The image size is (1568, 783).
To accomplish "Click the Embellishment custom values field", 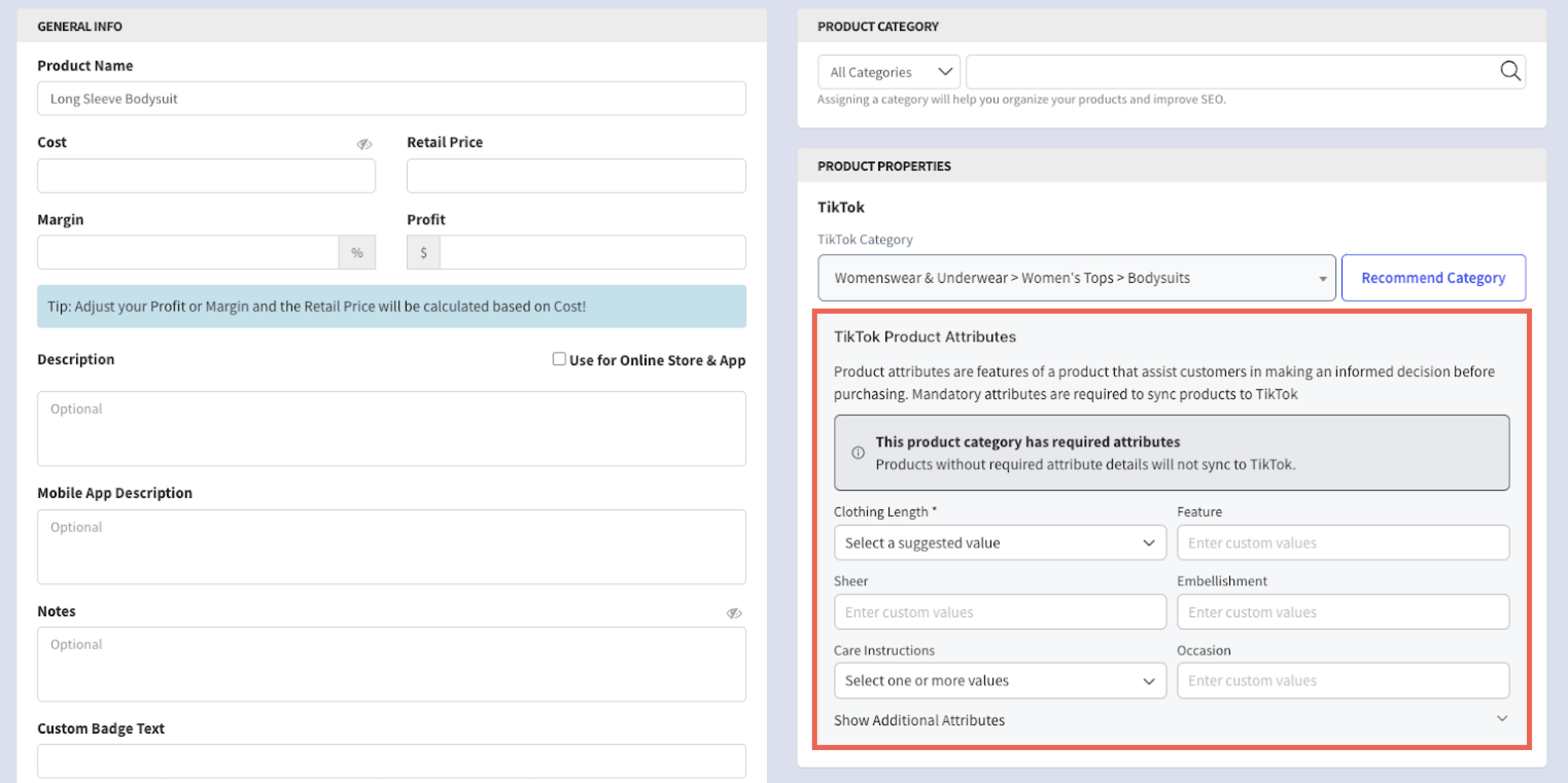I will click(1343, 612).
